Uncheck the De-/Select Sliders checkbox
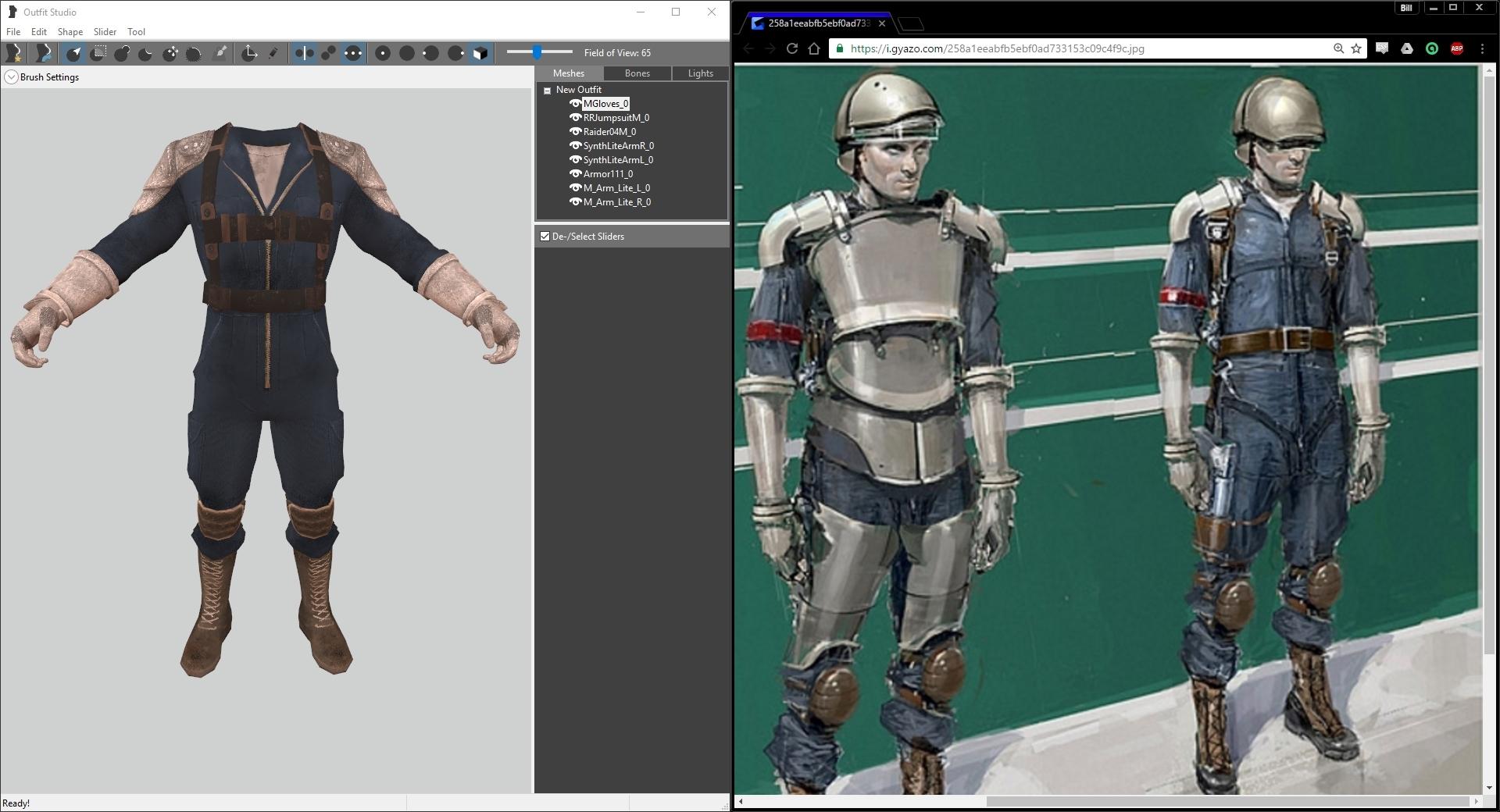 tap(545, 237)
